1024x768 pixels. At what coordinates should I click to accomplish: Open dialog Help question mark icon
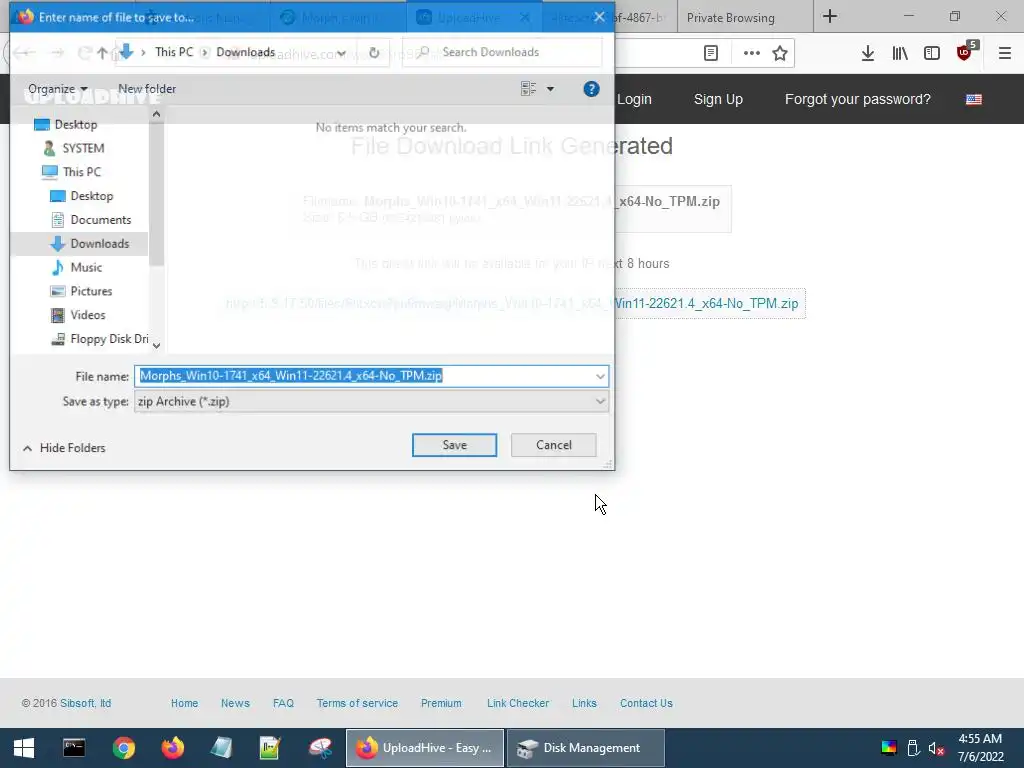tap(591, 89)
